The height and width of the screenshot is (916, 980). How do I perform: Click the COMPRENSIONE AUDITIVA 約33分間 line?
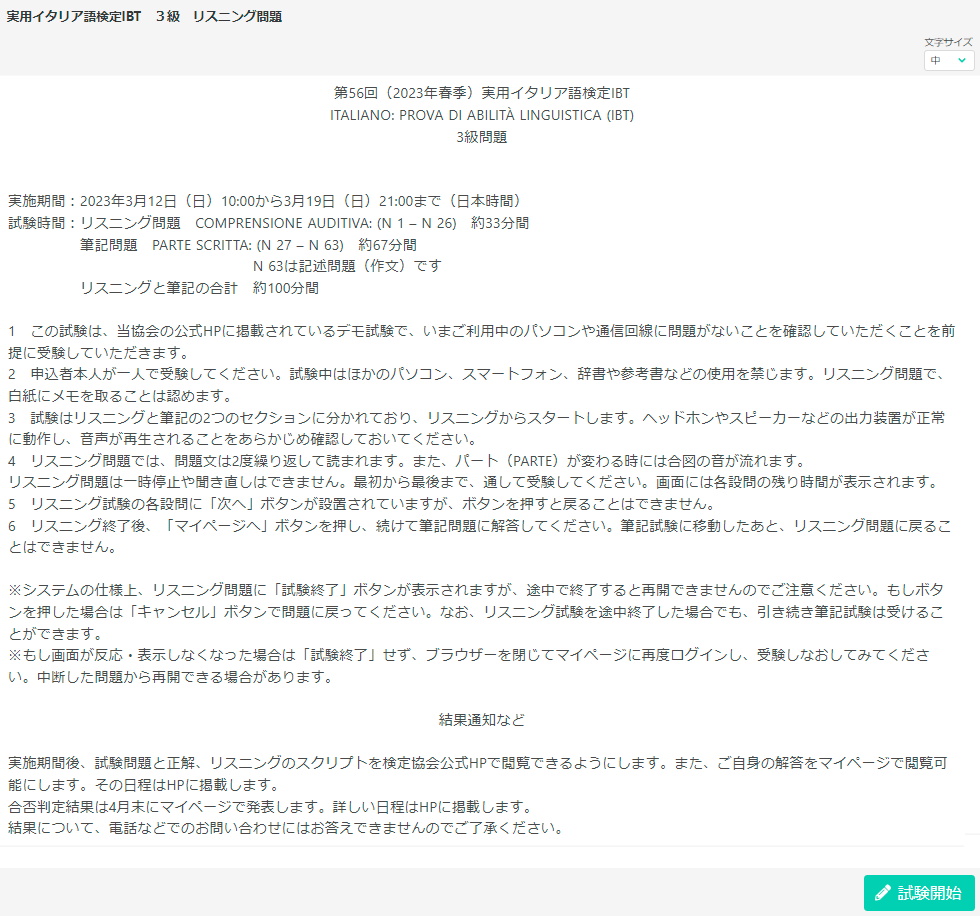pyautogui.click(x=269, y=223)
